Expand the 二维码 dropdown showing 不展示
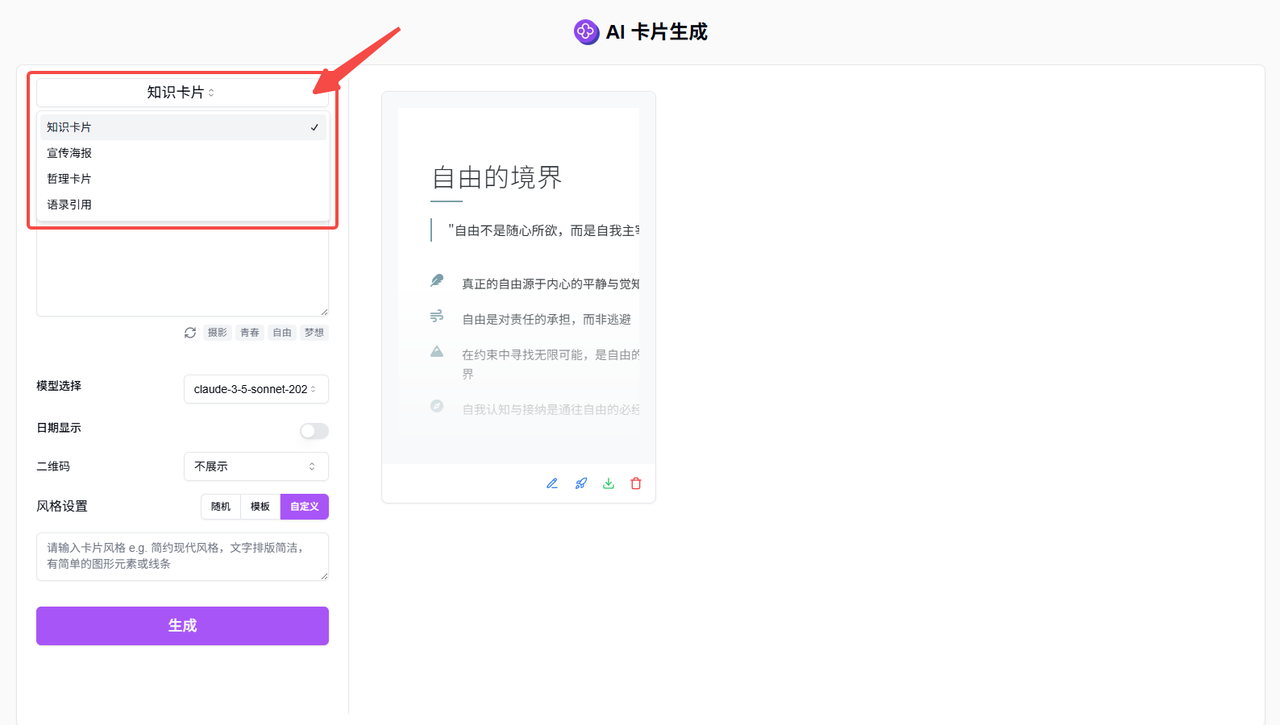The height and width of the screenshot is (725, 1280). click(x=256, y=467)
